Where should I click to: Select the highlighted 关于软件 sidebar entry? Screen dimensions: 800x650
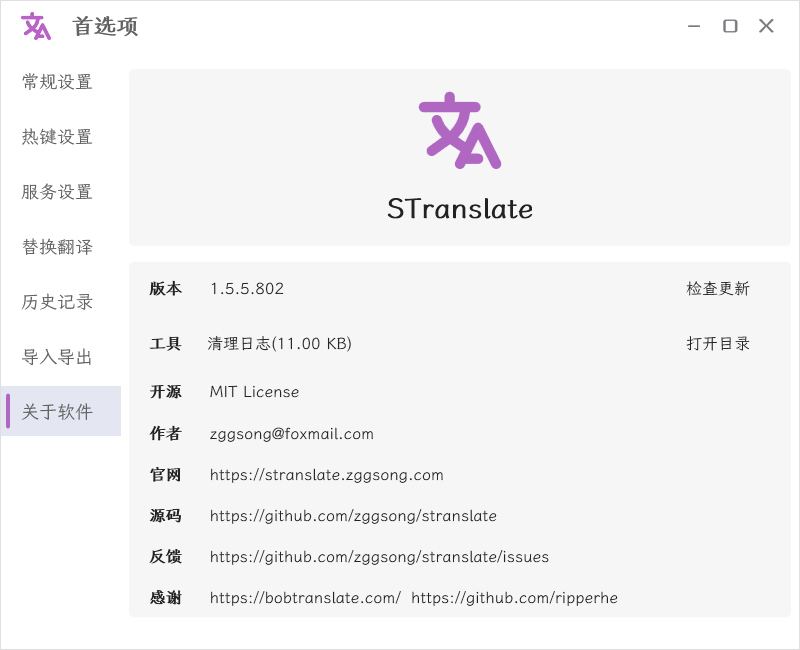point(62,410)
